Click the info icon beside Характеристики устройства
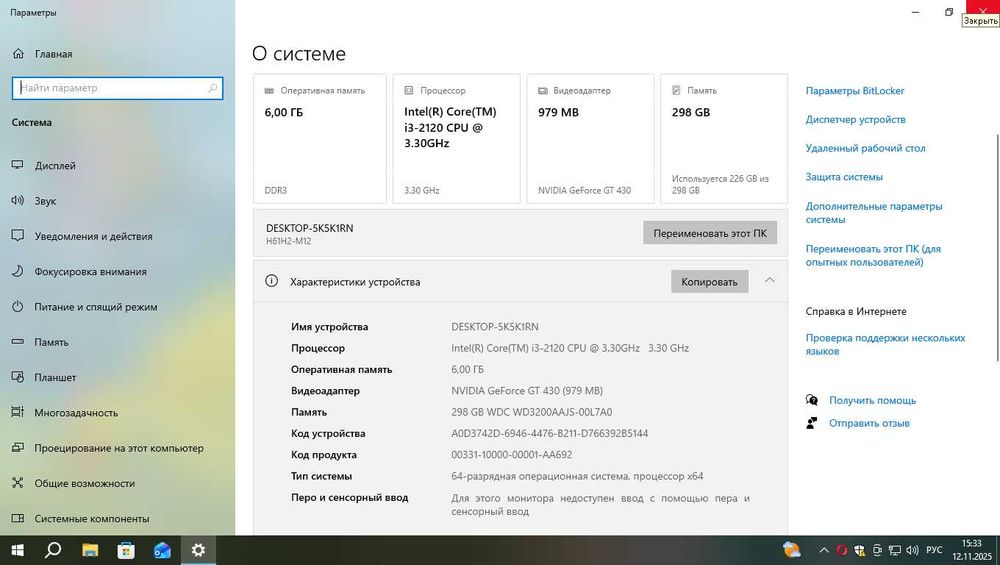 [272, 281]
